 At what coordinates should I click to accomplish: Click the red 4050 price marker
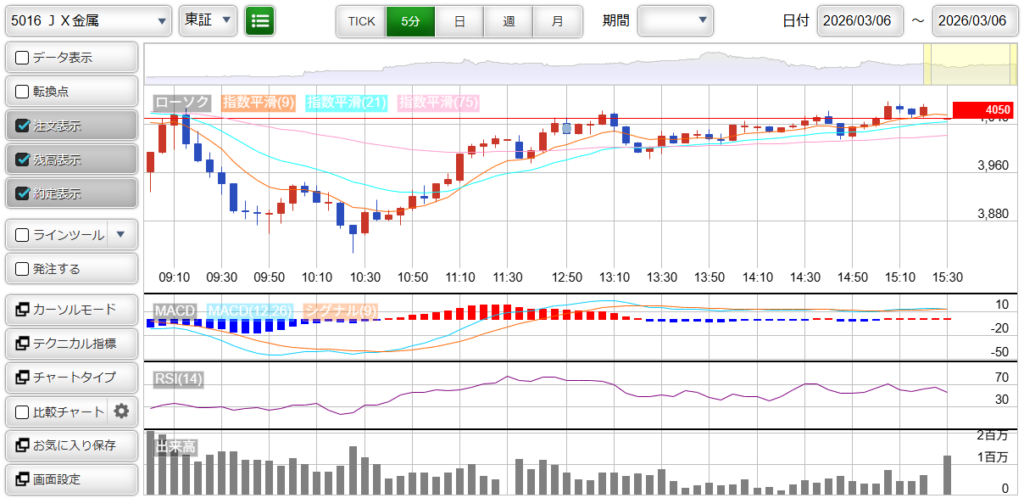point(983,110)
